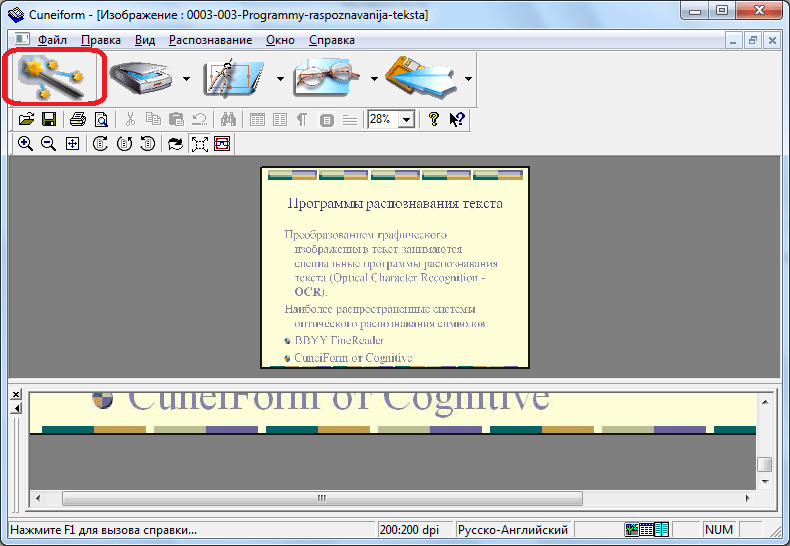Open the Справка menu
Image resolution: width=790 pixels, height=546 pixels.
coord(332,40)
